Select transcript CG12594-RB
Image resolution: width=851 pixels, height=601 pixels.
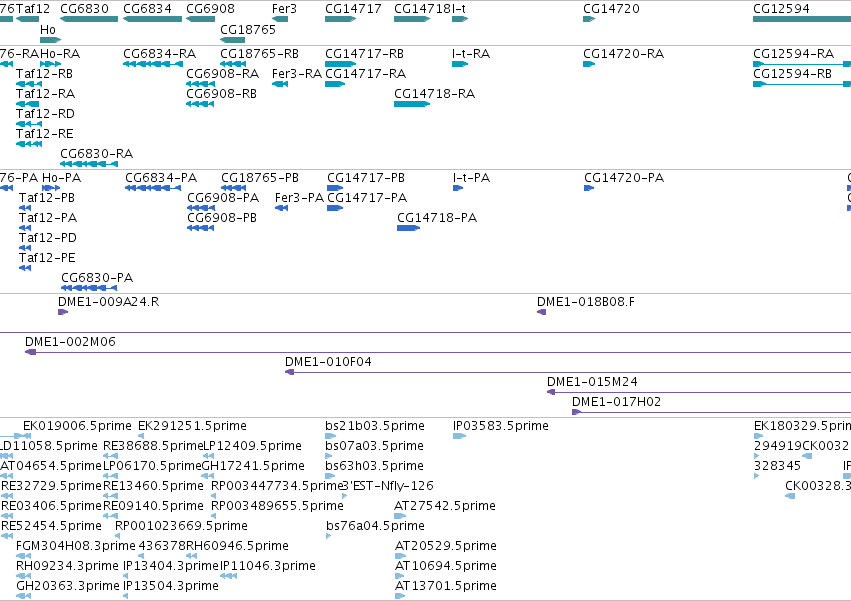(x=792, y=74)
